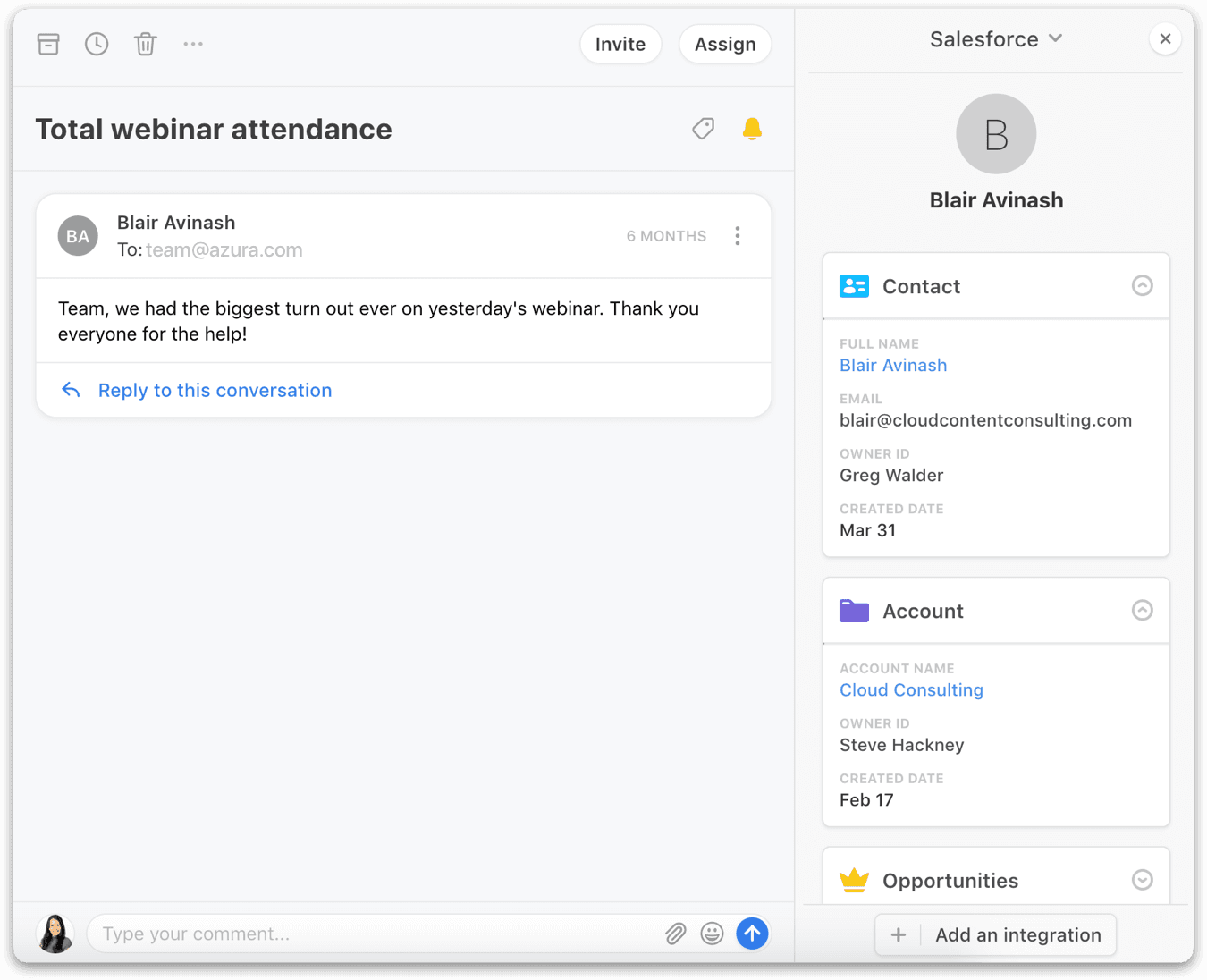
Task: Open more actions in the top toolbar
Action: (x=193, y=44)
